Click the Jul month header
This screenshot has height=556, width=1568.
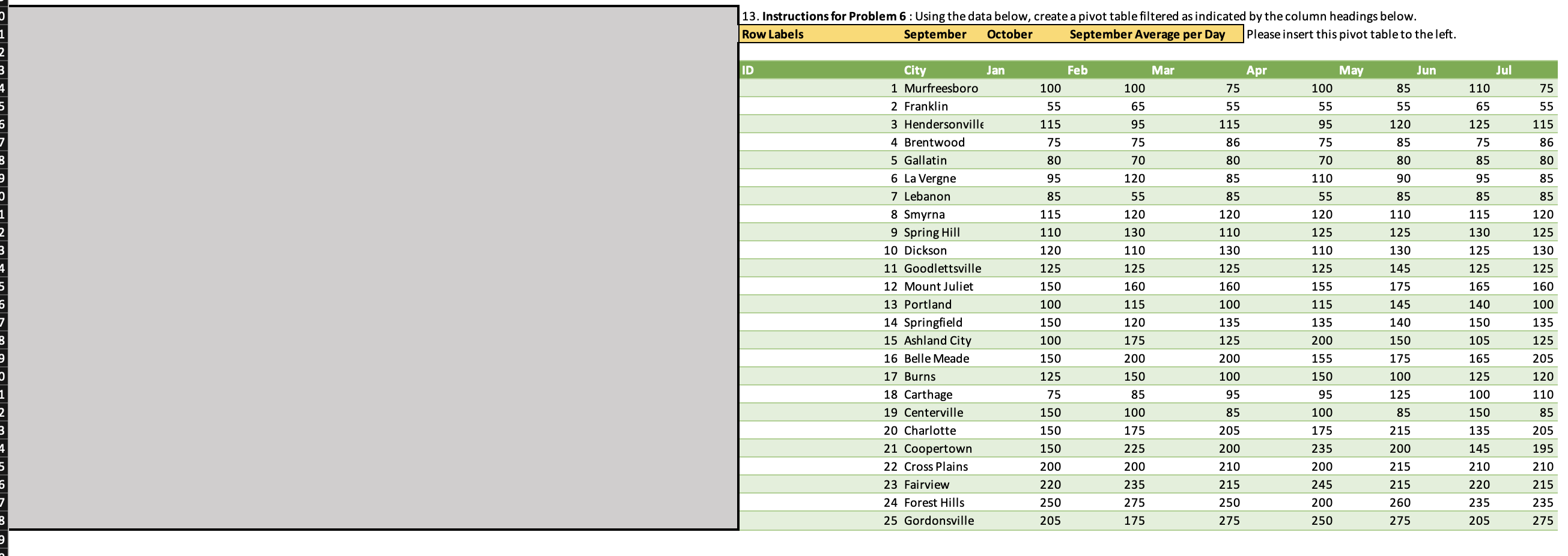coord(1504,71)
